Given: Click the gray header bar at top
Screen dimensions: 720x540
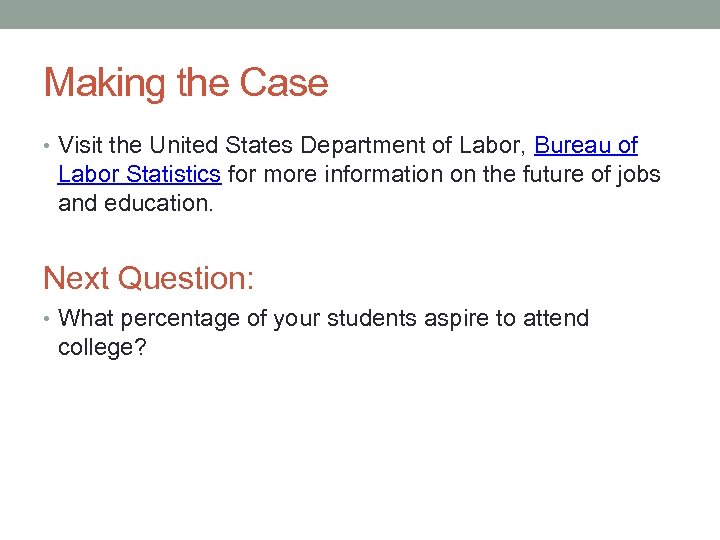Looking at the screenshot, I should (x=360, y=14).
